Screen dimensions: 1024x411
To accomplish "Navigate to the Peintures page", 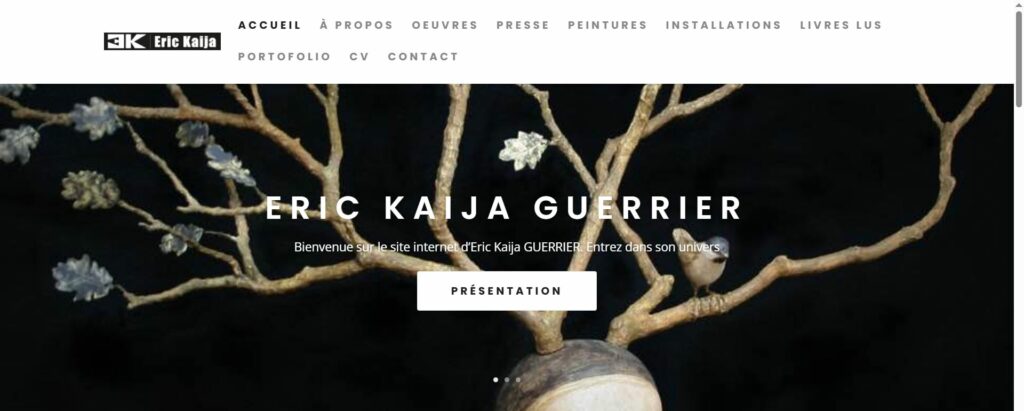I will pyautogui.click(x=607, y=25).
